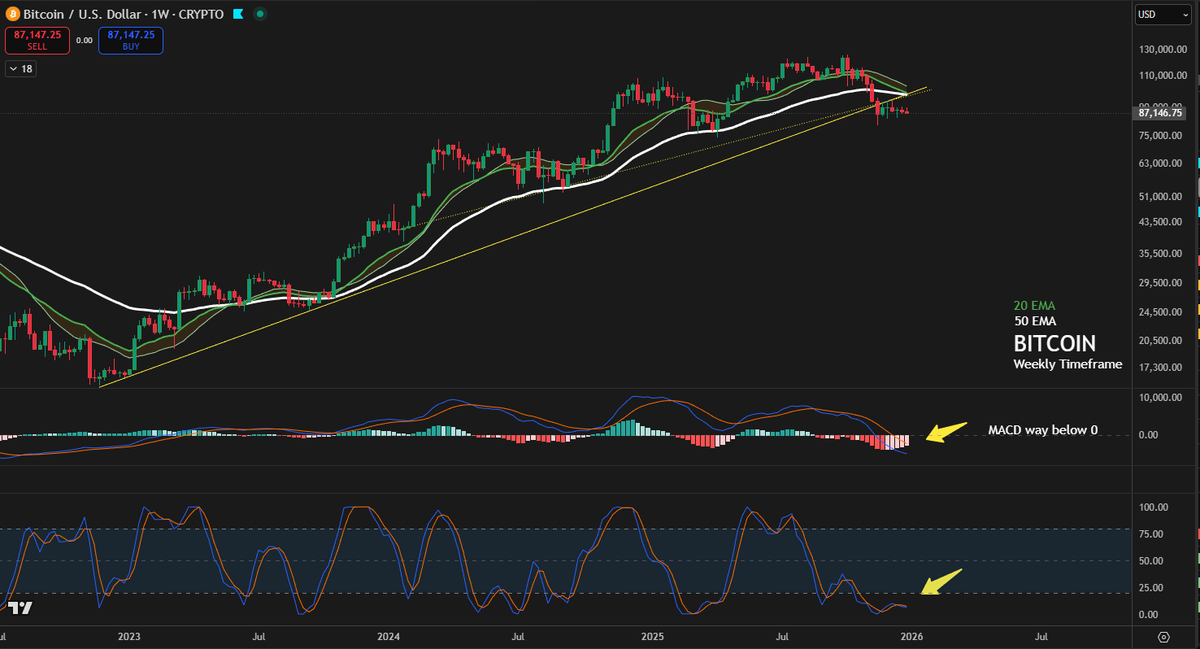Collapse the indicator legend showing 18
Viewport: 1200px width, 649px height.
(x=20, y=68)
